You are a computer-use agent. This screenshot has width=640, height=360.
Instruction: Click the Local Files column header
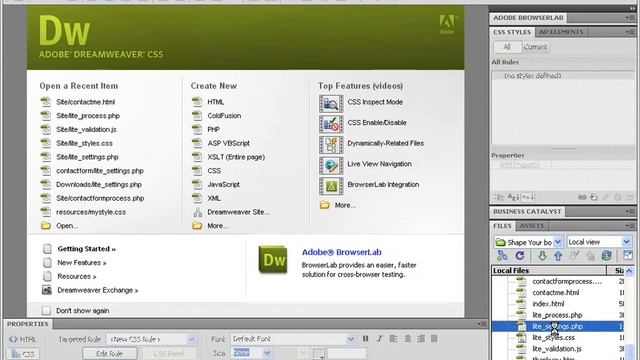tap(549, 271)
